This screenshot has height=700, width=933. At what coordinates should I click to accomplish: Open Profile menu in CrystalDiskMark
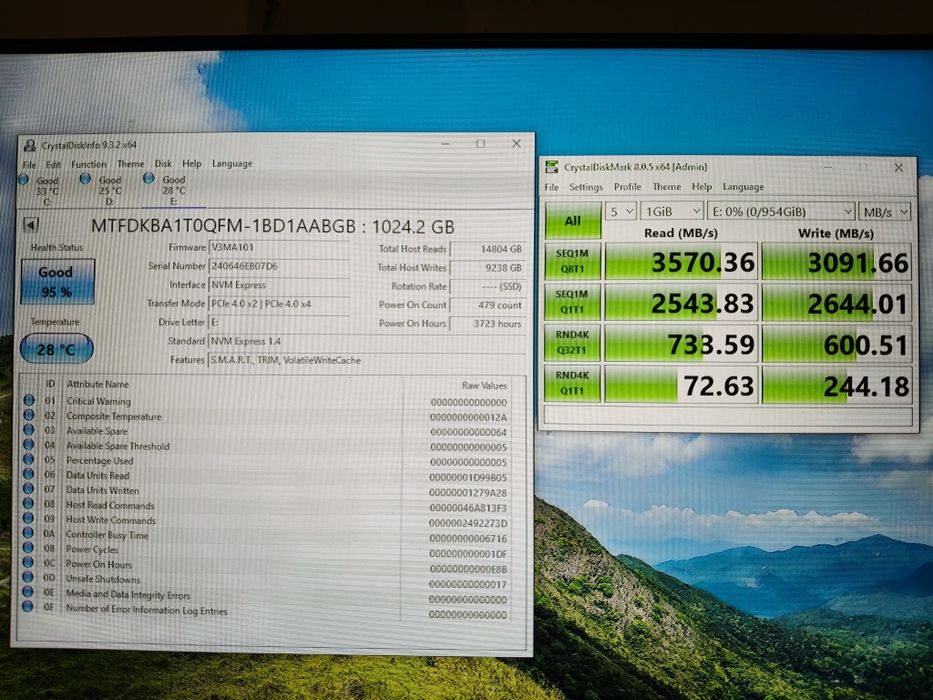(628, 187)
